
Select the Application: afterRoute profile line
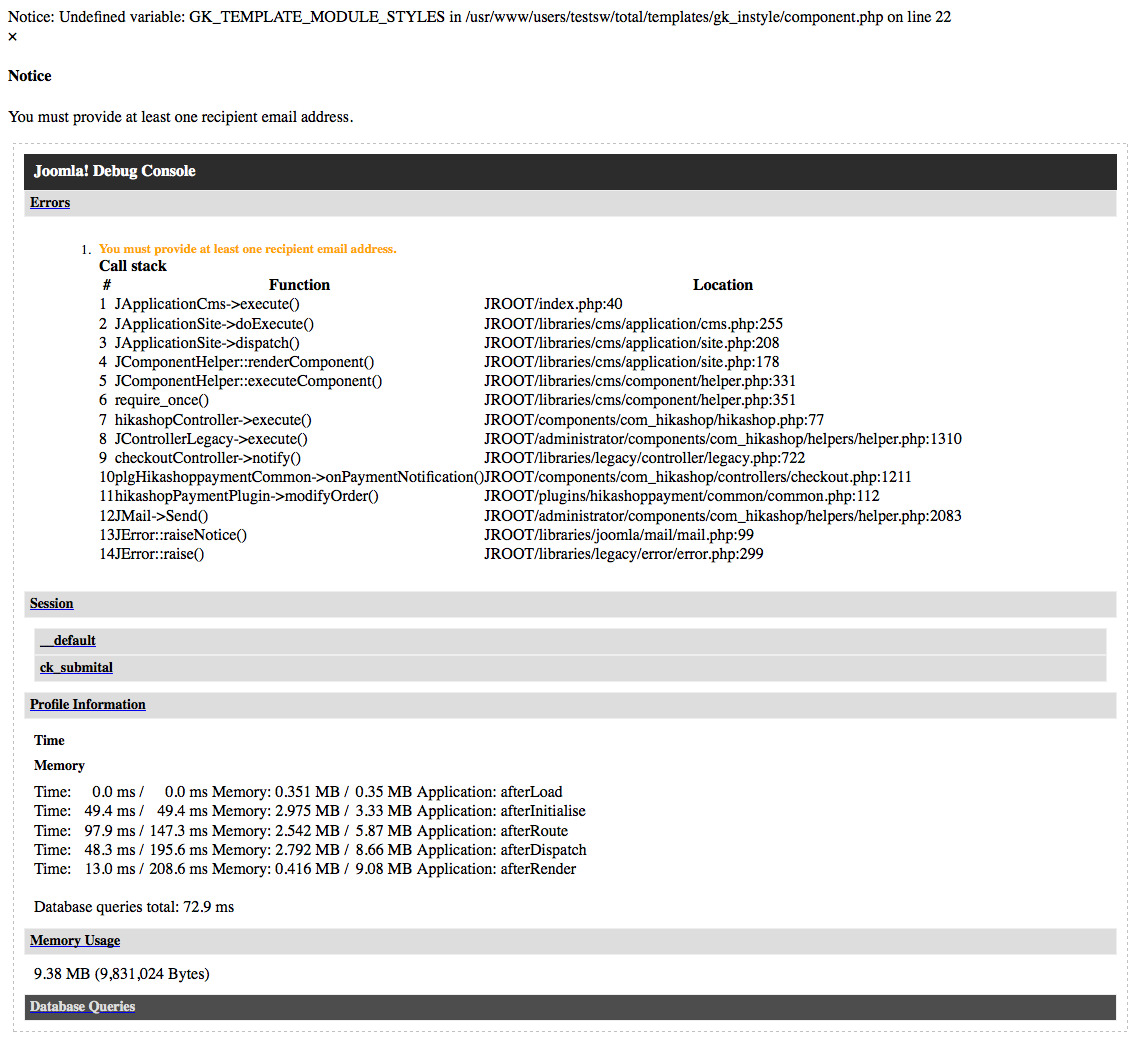301,831
